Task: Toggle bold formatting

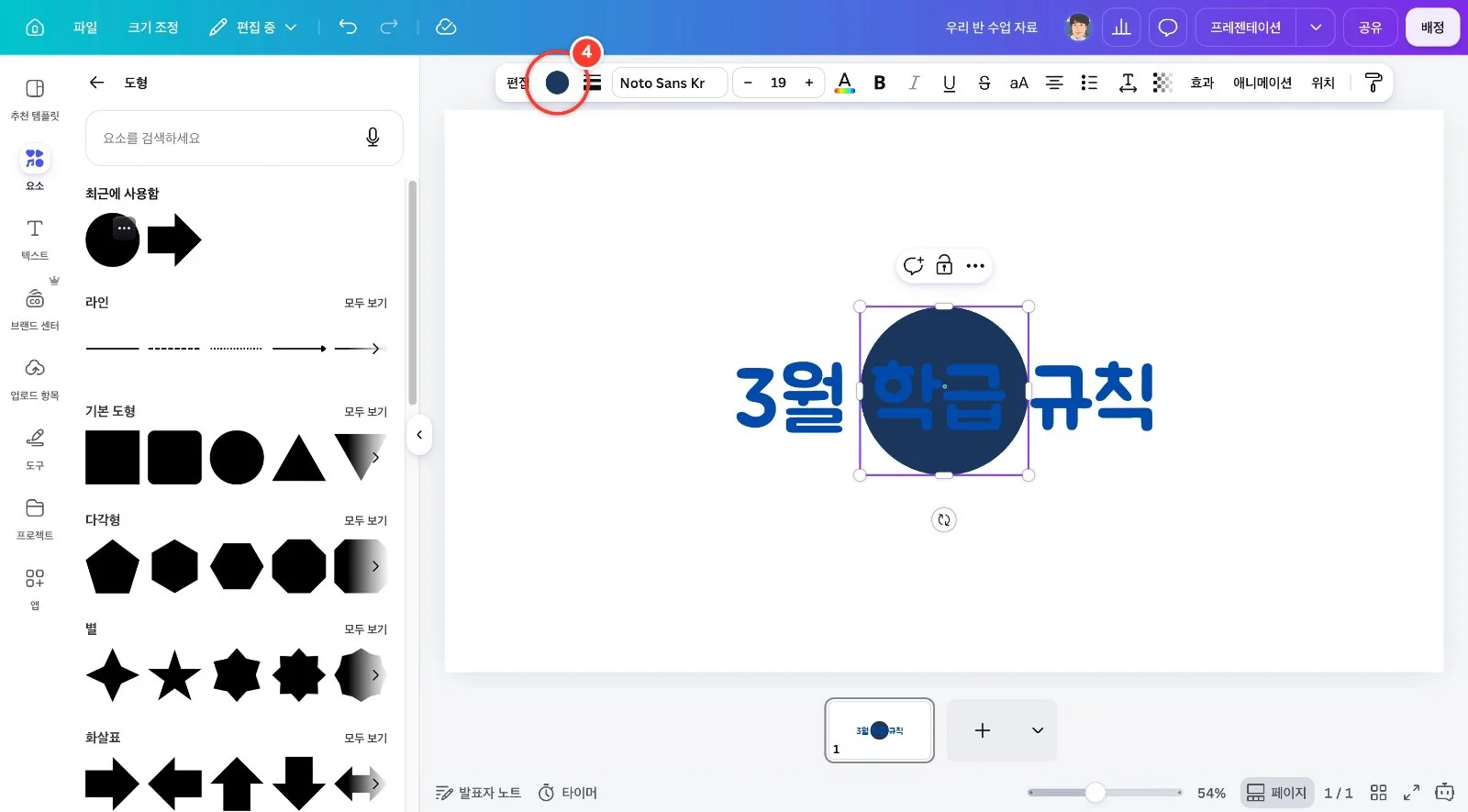Action: click(x=879, y=83)
